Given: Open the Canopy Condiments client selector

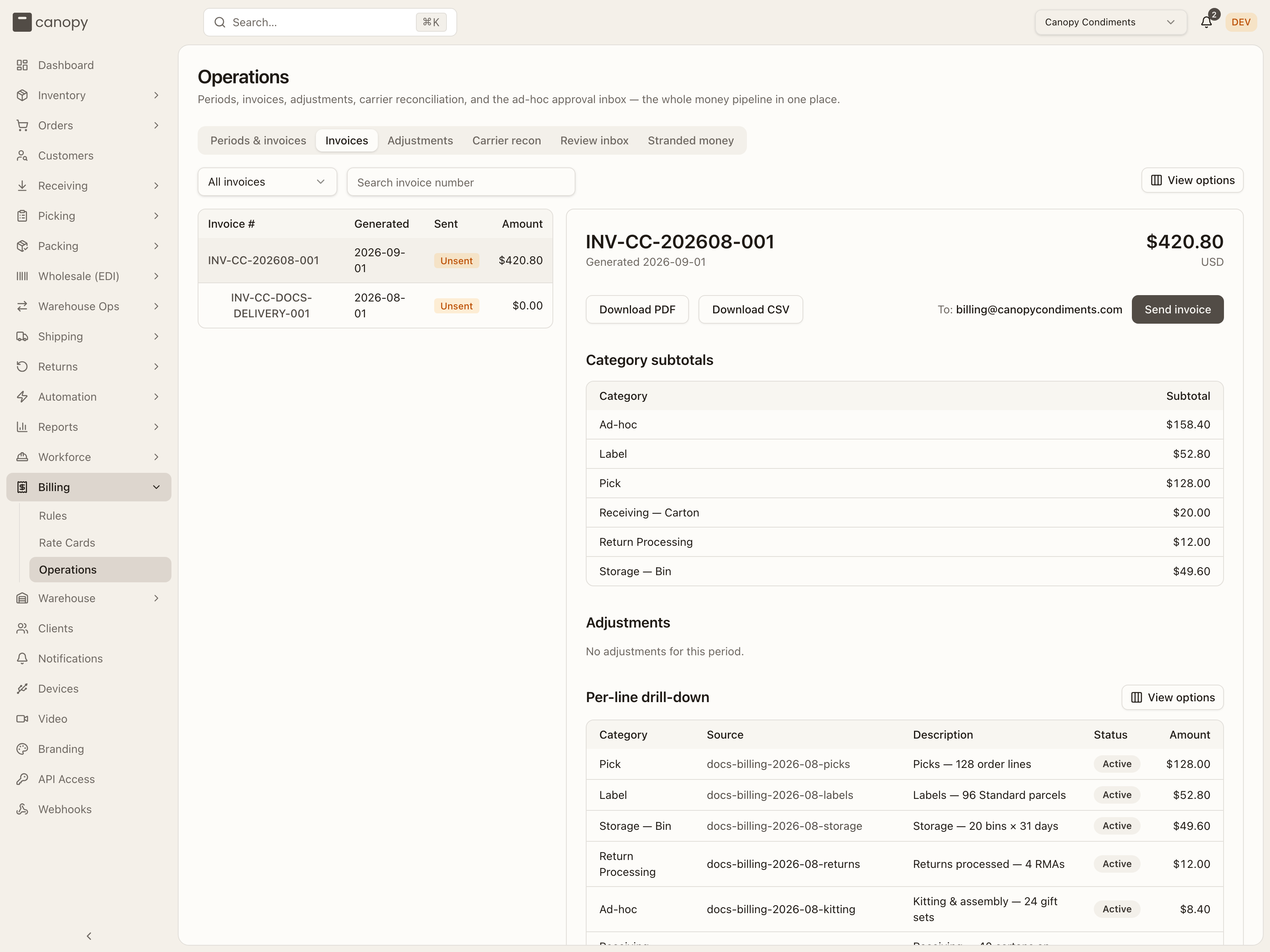Looking at the screenshot, I should (1110, 22).
